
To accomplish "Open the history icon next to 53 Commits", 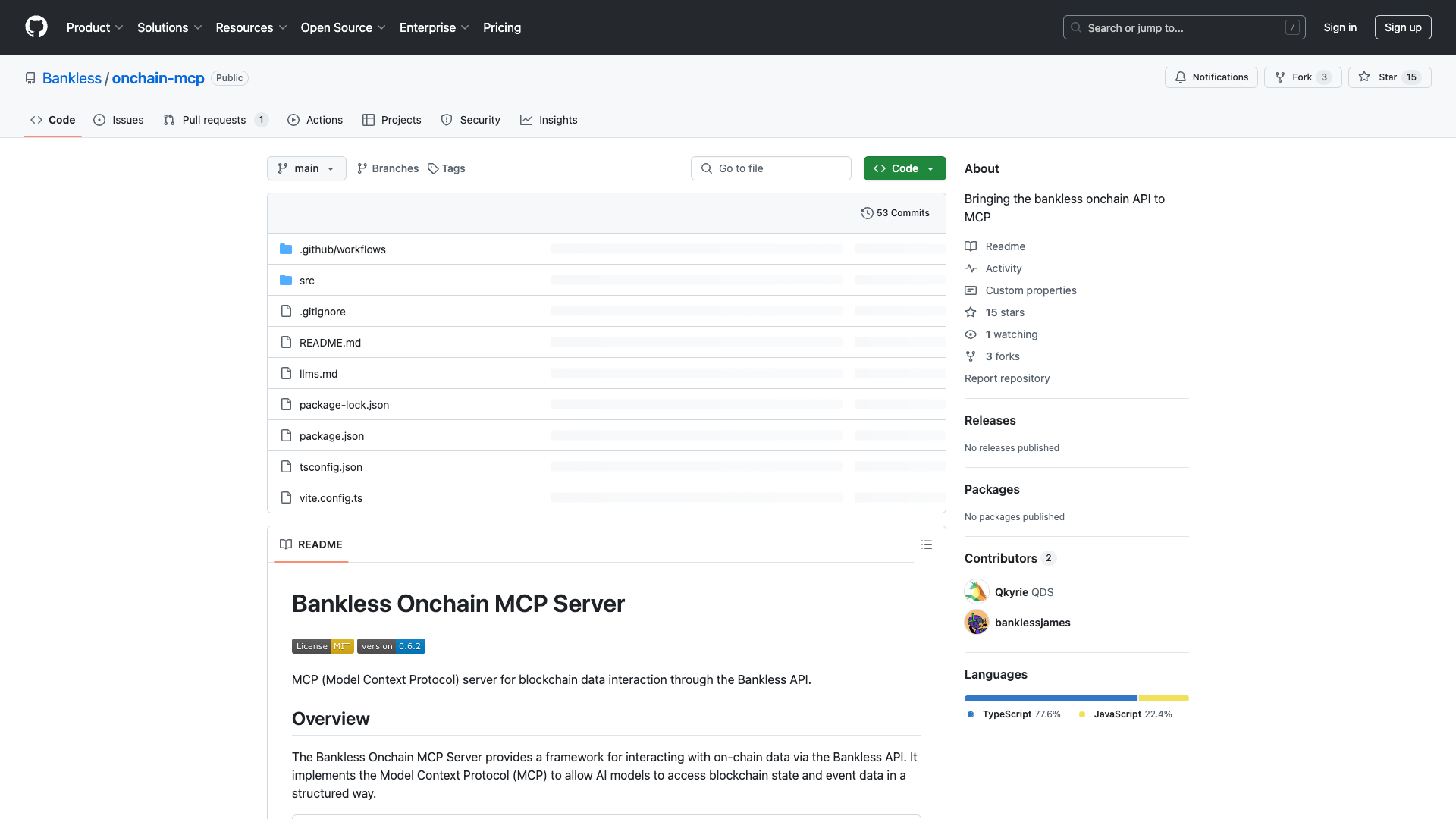I will coord(868,213).
